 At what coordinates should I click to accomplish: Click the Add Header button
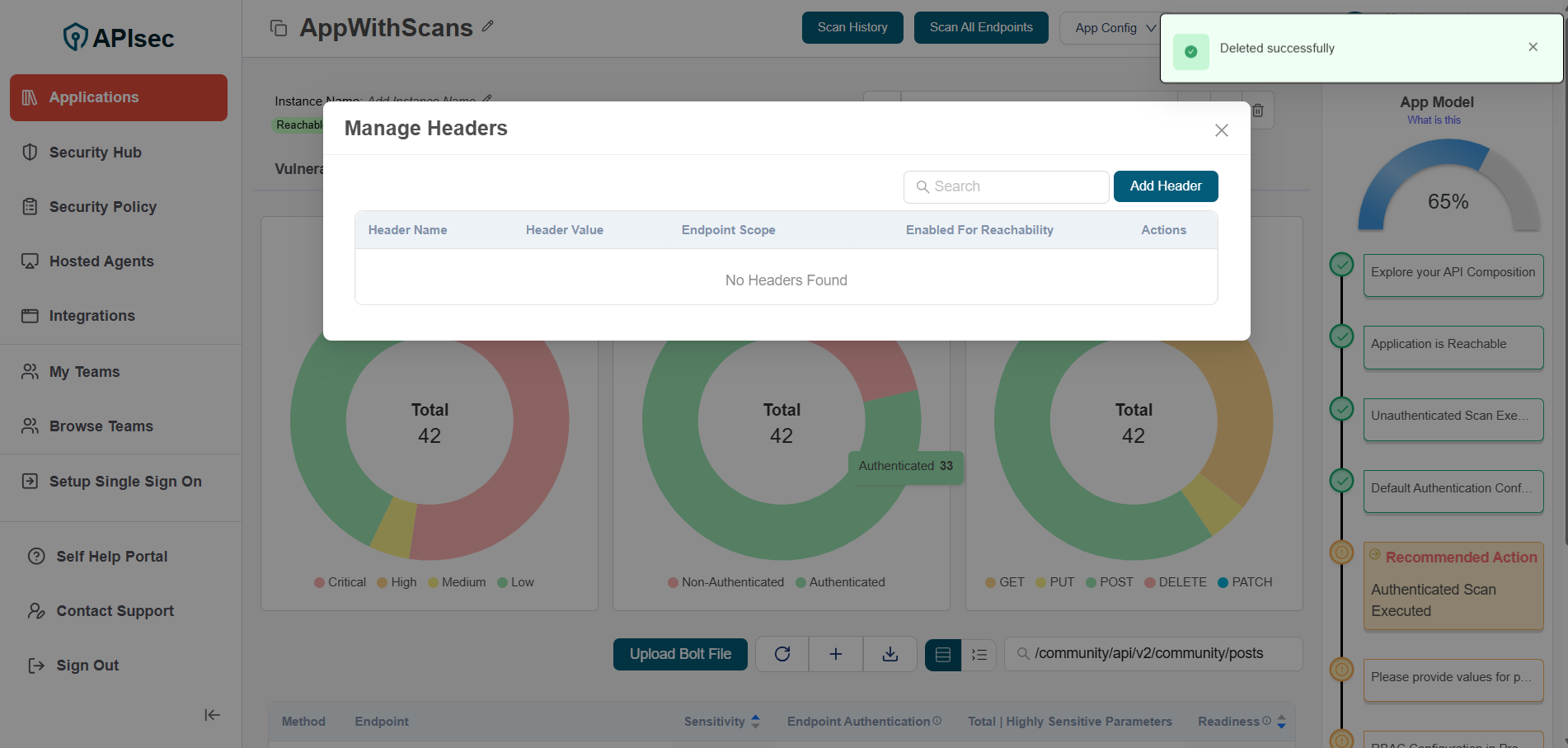(1165, 186)
